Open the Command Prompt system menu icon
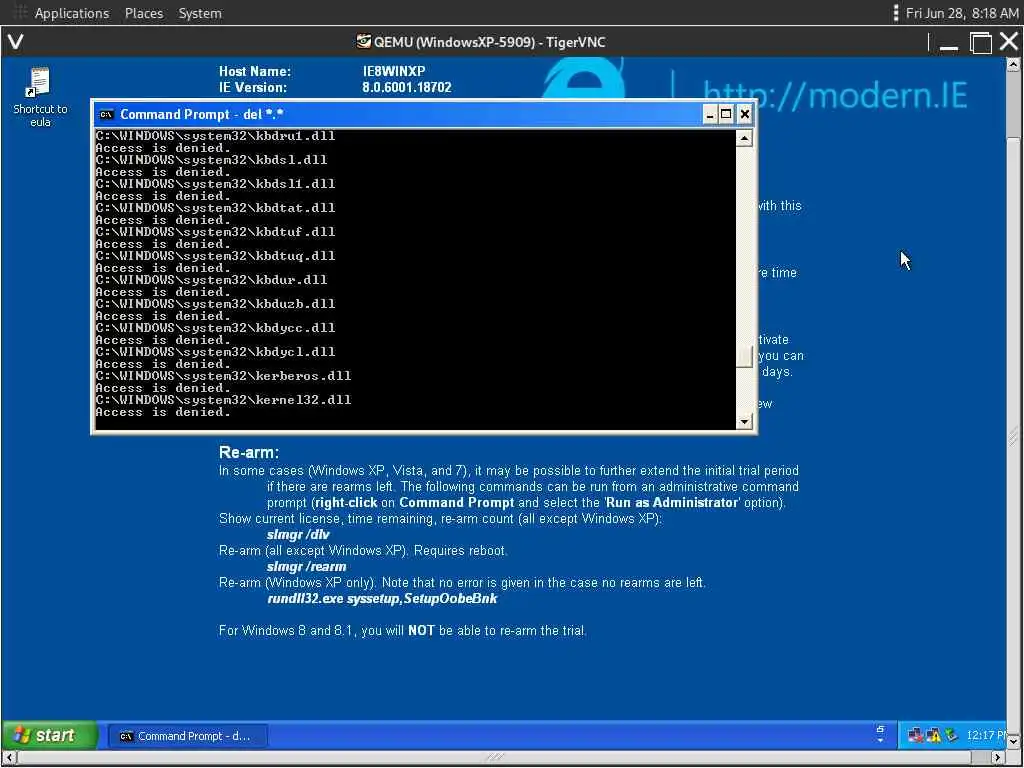The height and width of the screenshot is (768, 1024). [106, 115]
